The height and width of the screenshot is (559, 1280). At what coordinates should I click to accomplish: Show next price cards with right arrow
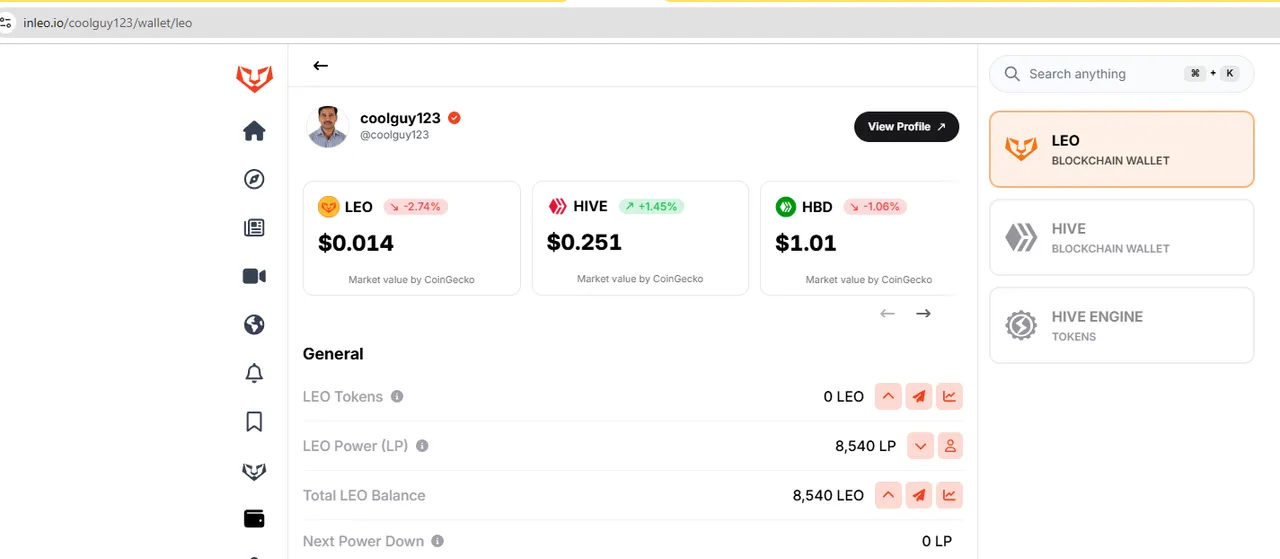(x=923, y=314)
